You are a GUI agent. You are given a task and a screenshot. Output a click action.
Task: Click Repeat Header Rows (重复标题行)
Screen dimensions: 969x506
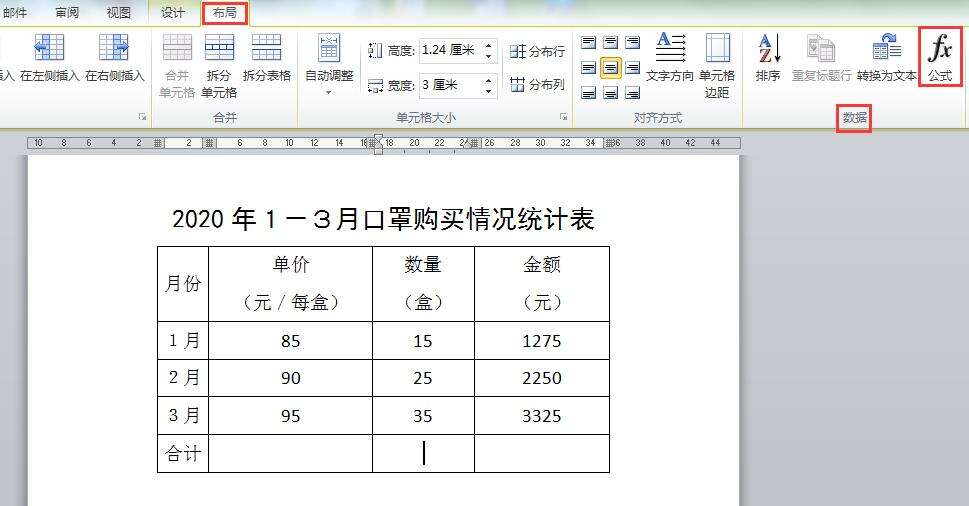[x=821, y=57]
